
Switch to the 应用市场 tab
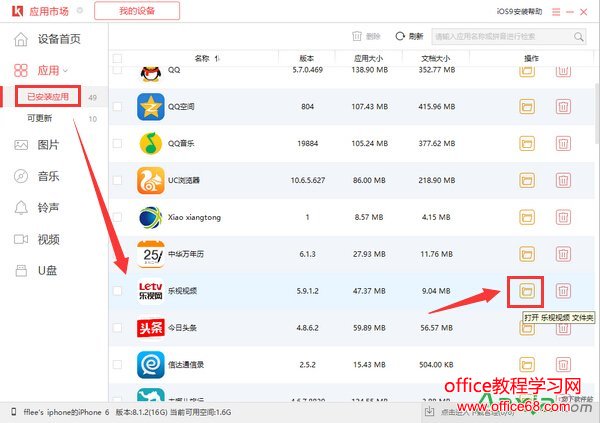49,11
